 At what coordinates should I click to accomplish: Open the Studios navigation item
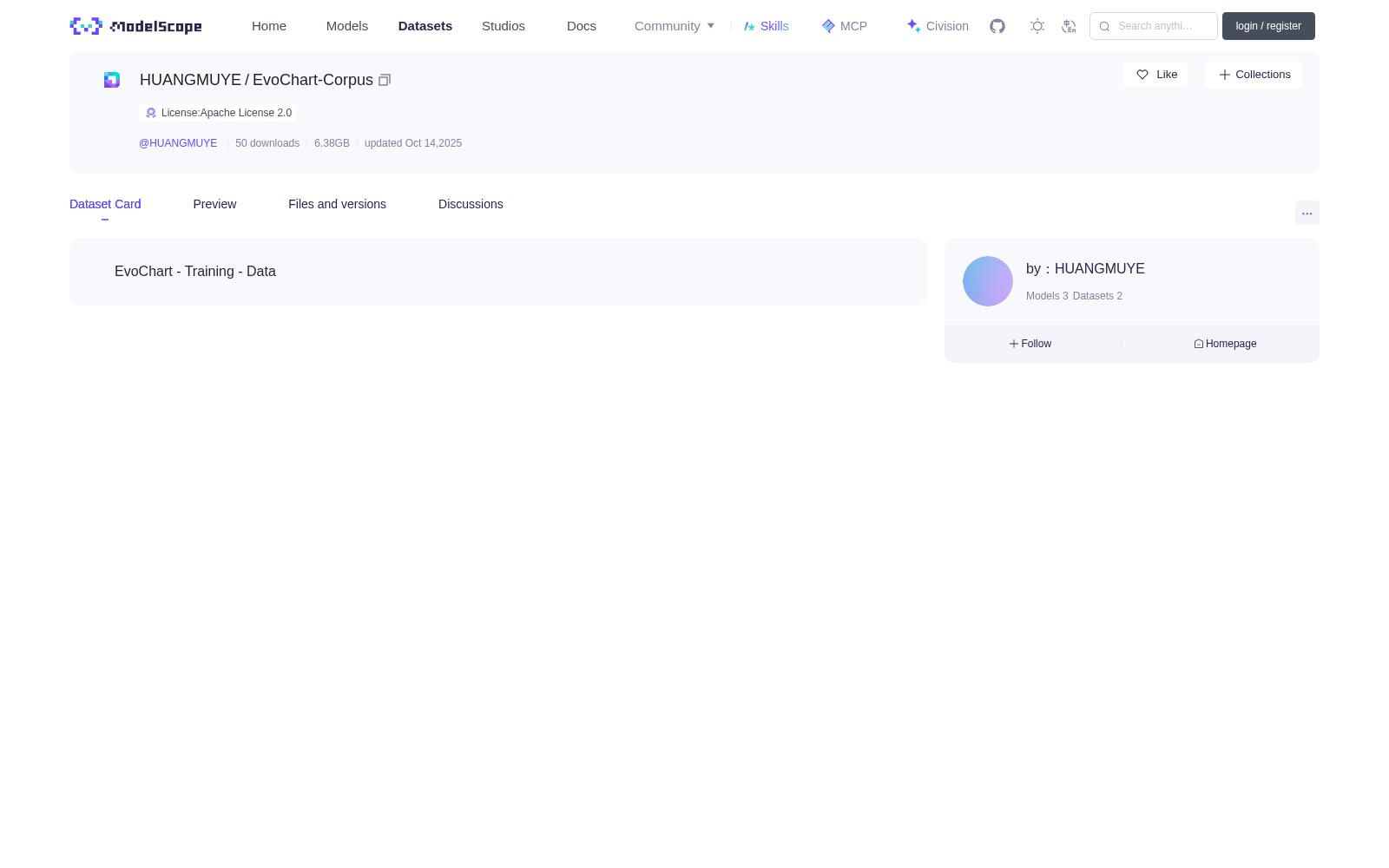click(x=504, y=26)
